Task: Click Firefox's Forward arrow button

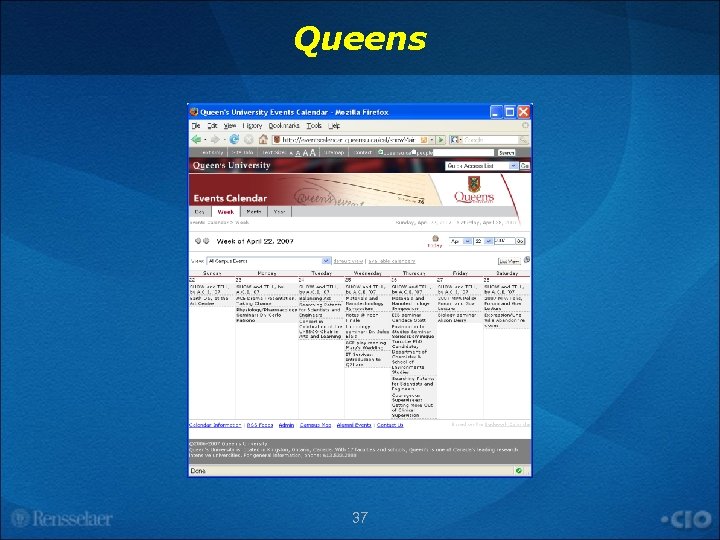Action: [214, 140]
